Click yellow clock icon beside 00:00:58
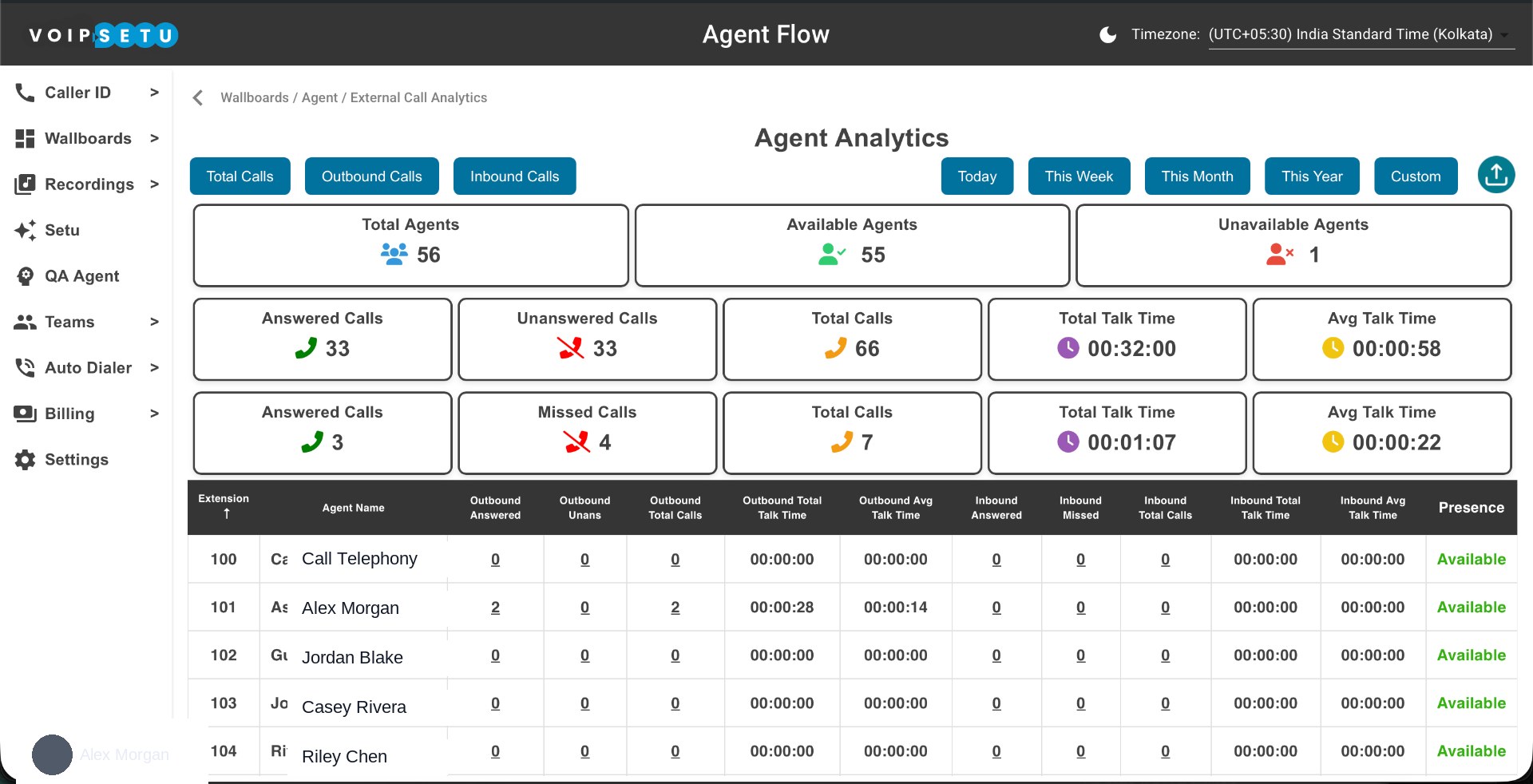1533x784 pixels. tap(1333, 348)
